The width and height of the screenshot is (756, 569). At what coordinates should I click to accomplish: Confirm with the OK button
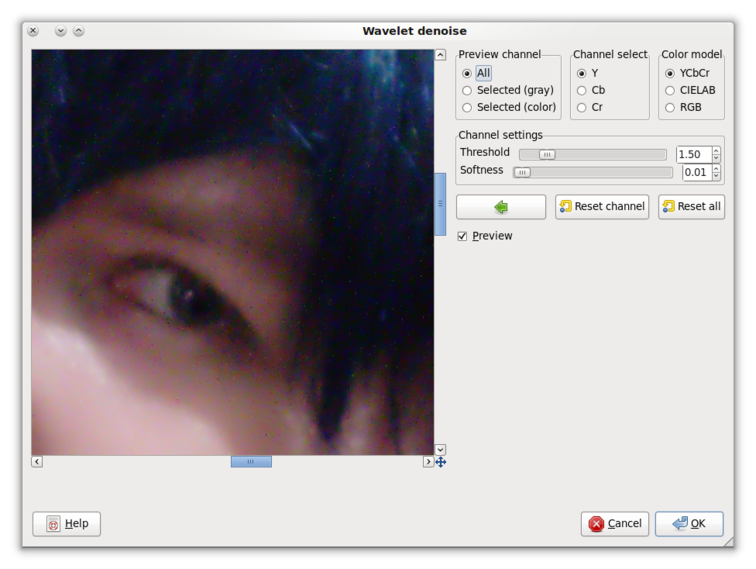pos(689,524)
